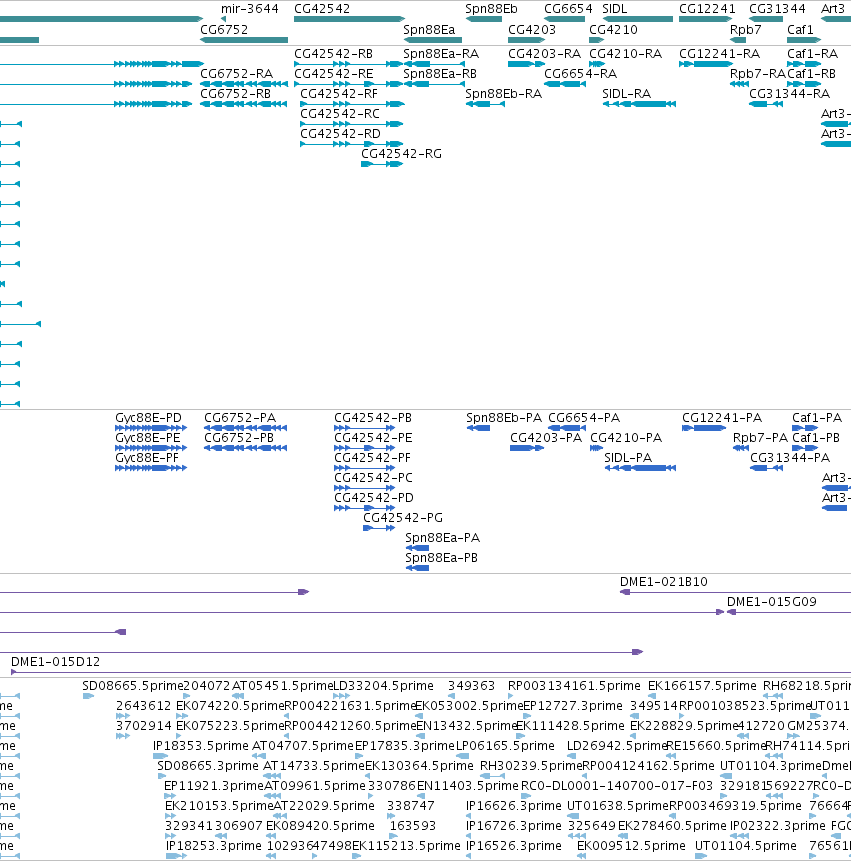Viewport: 851px width, 861px height.
Task: Click BAC clone DME1-021B10
Action: click(x=664, y=582)
